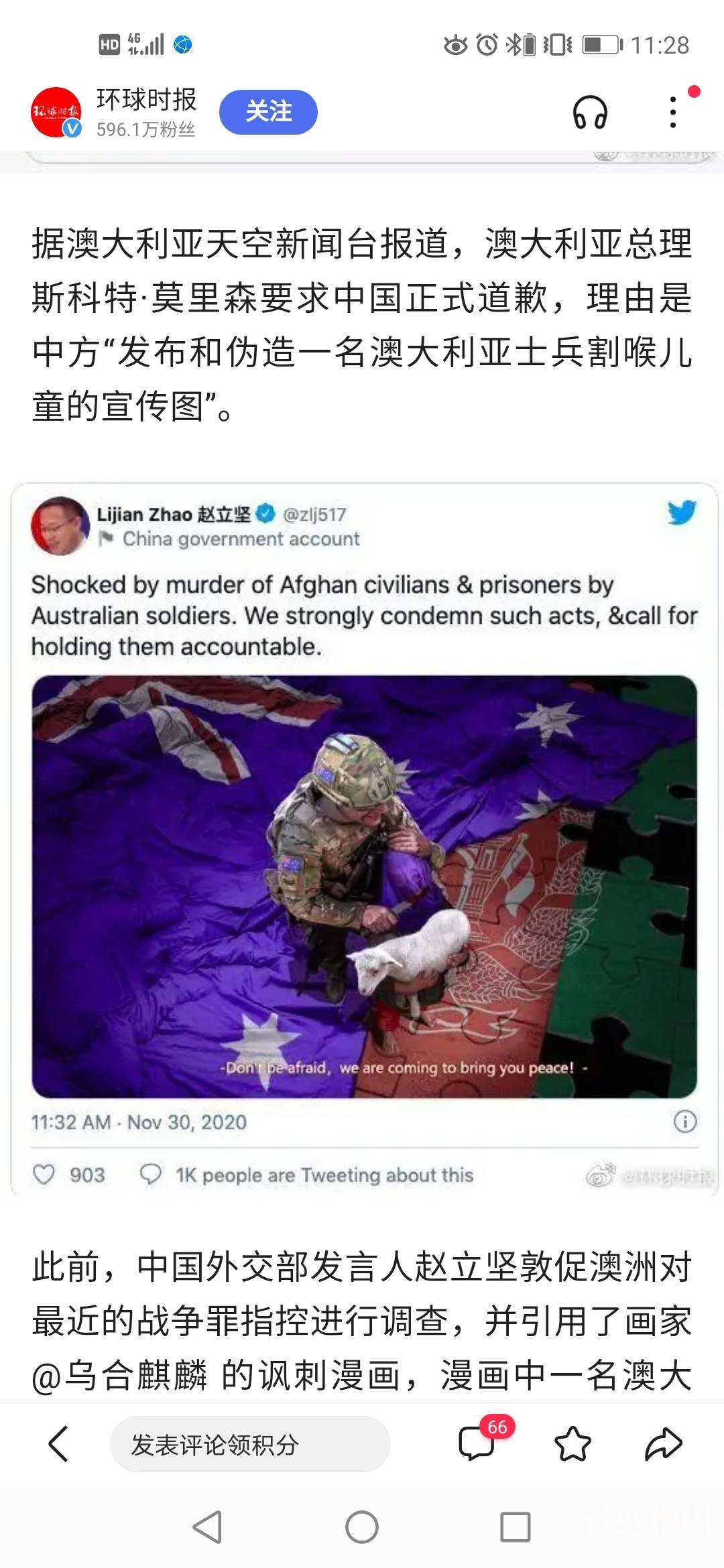724x1568 pixels.
Task: Follow 环球时报 with the 关注 button
Action: click(x=268, y=111)
